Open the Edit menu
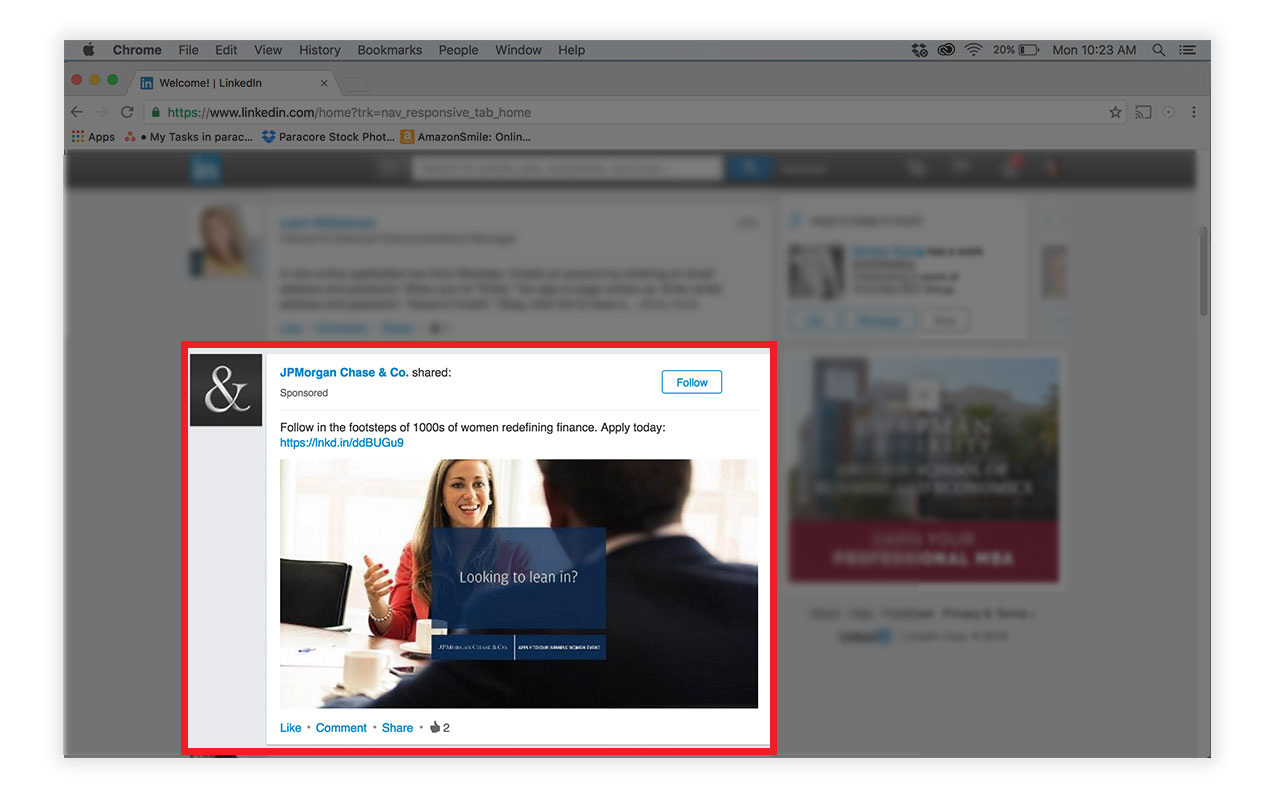The height and width of the screenshot is (798, 1275). click(x=226, y=50)
